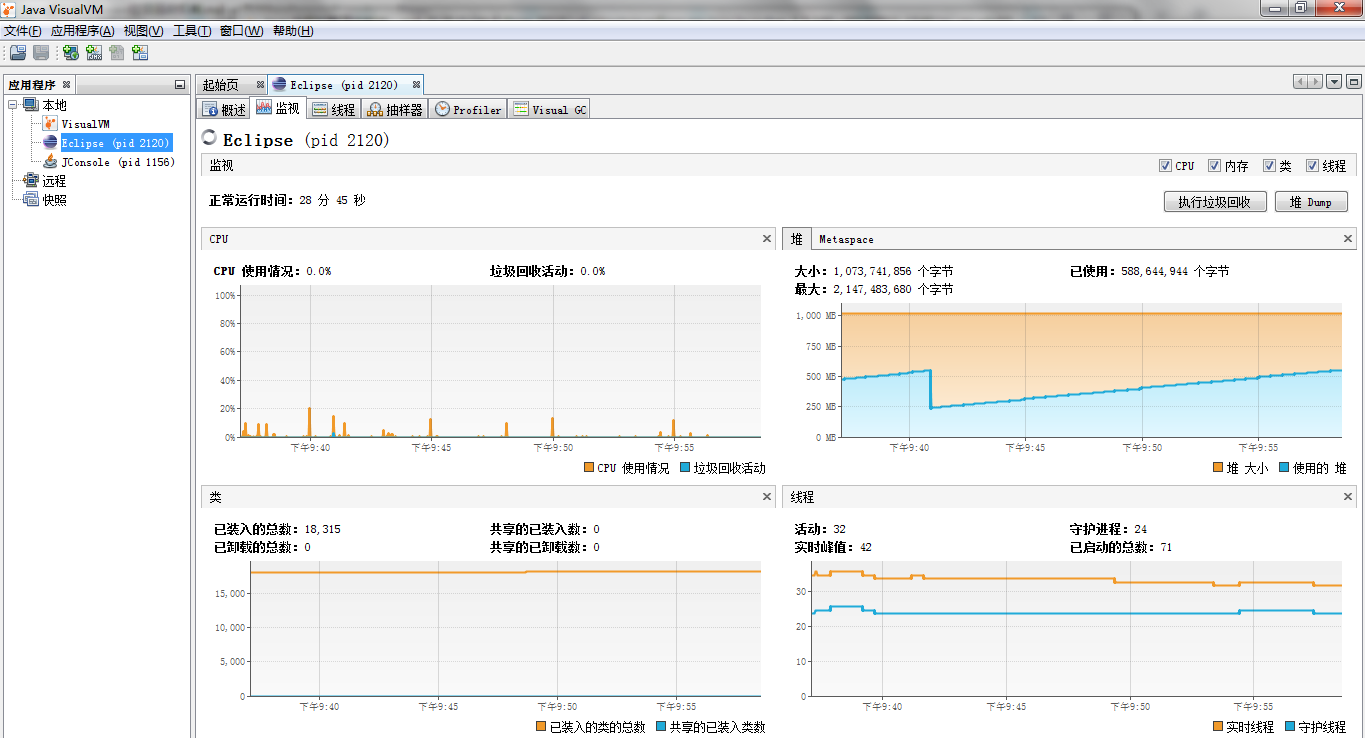This screenshot has height=738, width=1365.
Task: Click the 已装入的类的总数 legend swatch
Action: [541, 726]
